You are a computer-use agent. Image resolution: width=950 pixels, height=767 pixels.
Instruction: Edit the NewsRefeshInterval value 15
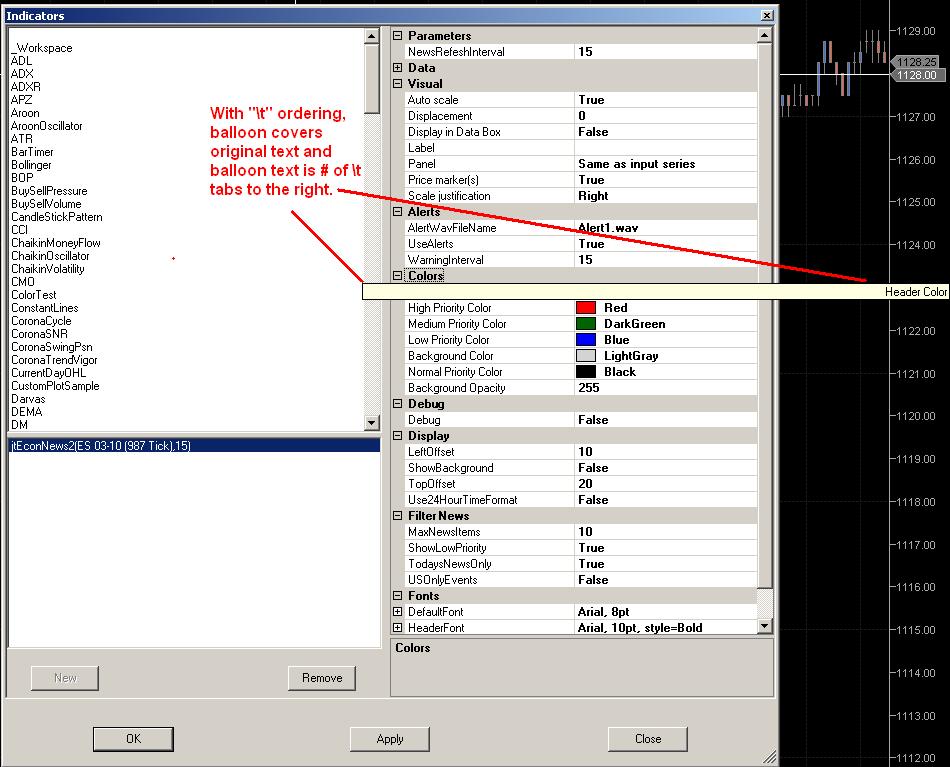tap(666, 51)
